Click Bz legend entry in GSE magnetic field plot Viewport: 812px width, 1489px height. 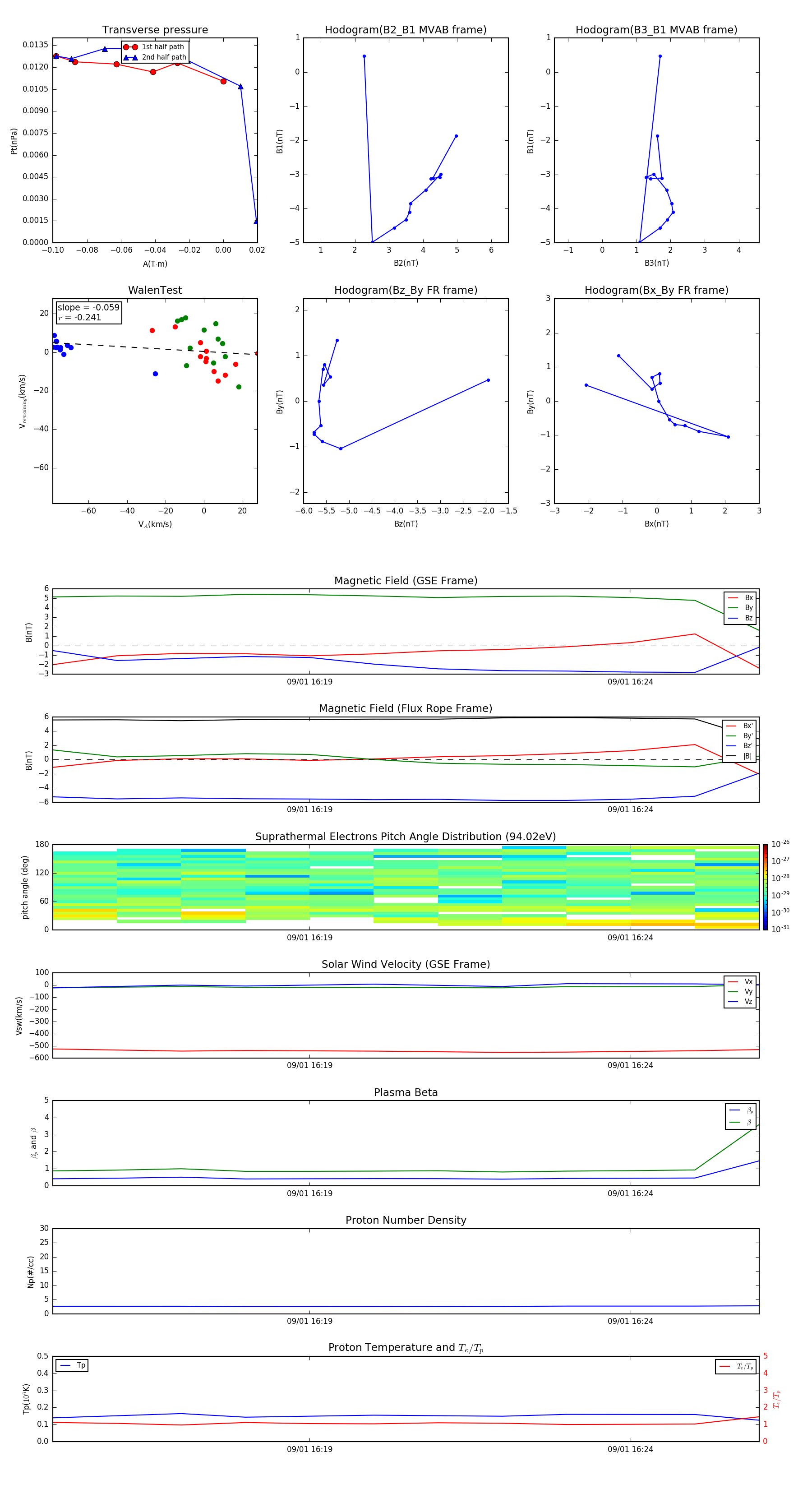click(741, 618)
